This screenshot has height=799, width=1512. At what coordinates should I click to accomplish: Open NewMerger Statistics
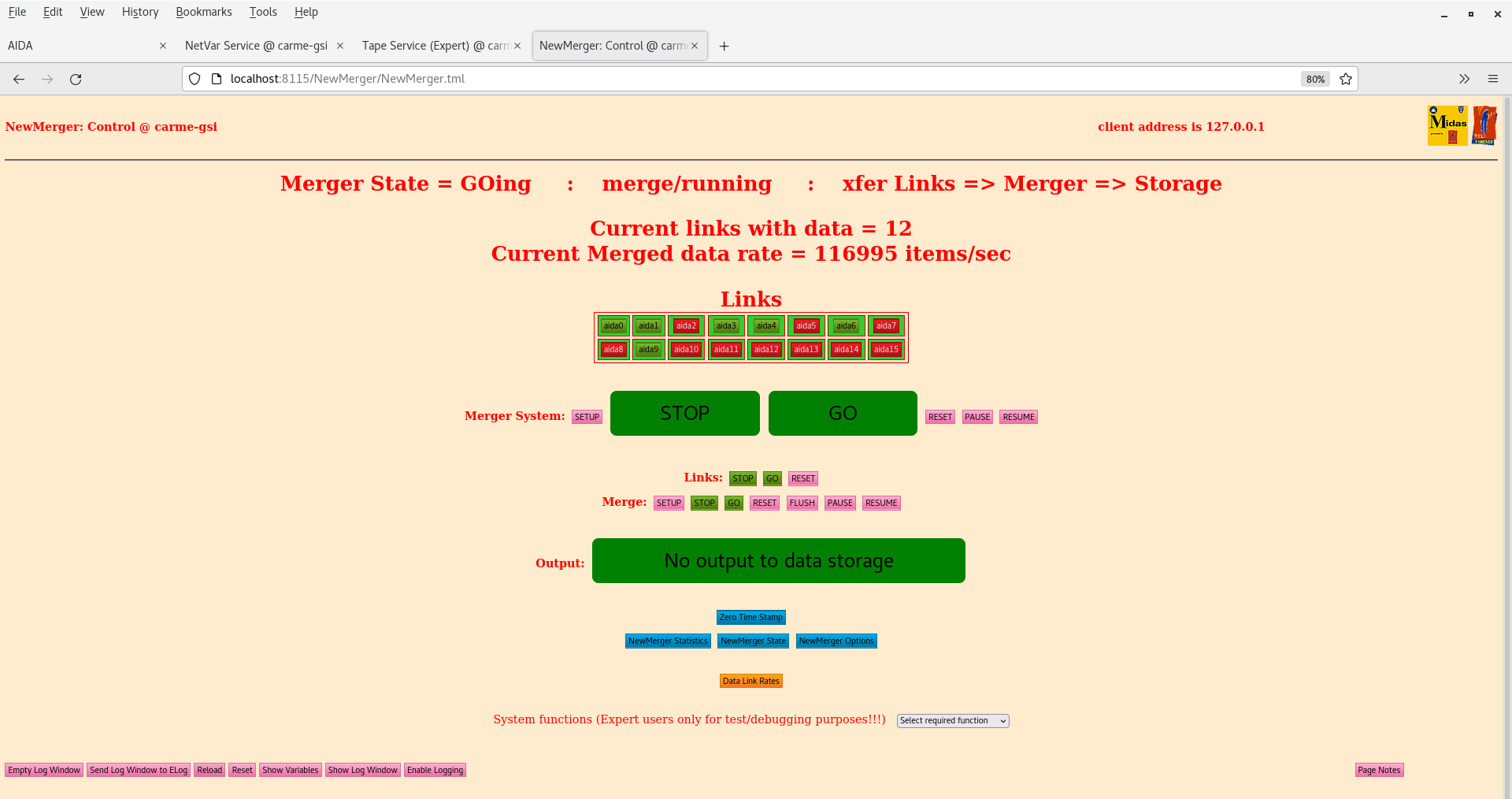[667, 641]
